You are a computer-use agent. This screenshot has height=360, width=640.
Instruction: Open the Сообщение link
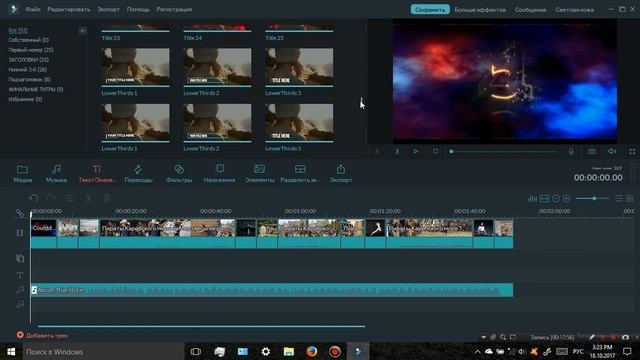[530, 9]
